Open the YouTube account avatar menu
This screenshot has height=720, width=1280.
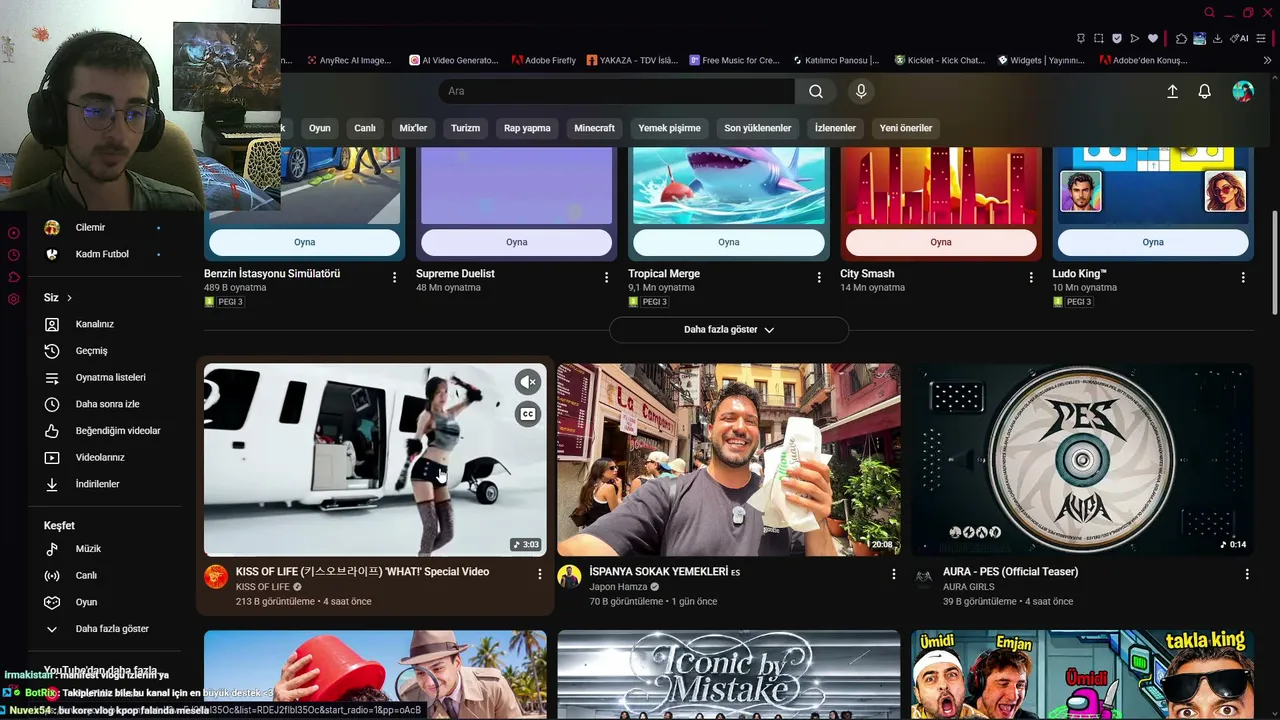[1243, 91]
